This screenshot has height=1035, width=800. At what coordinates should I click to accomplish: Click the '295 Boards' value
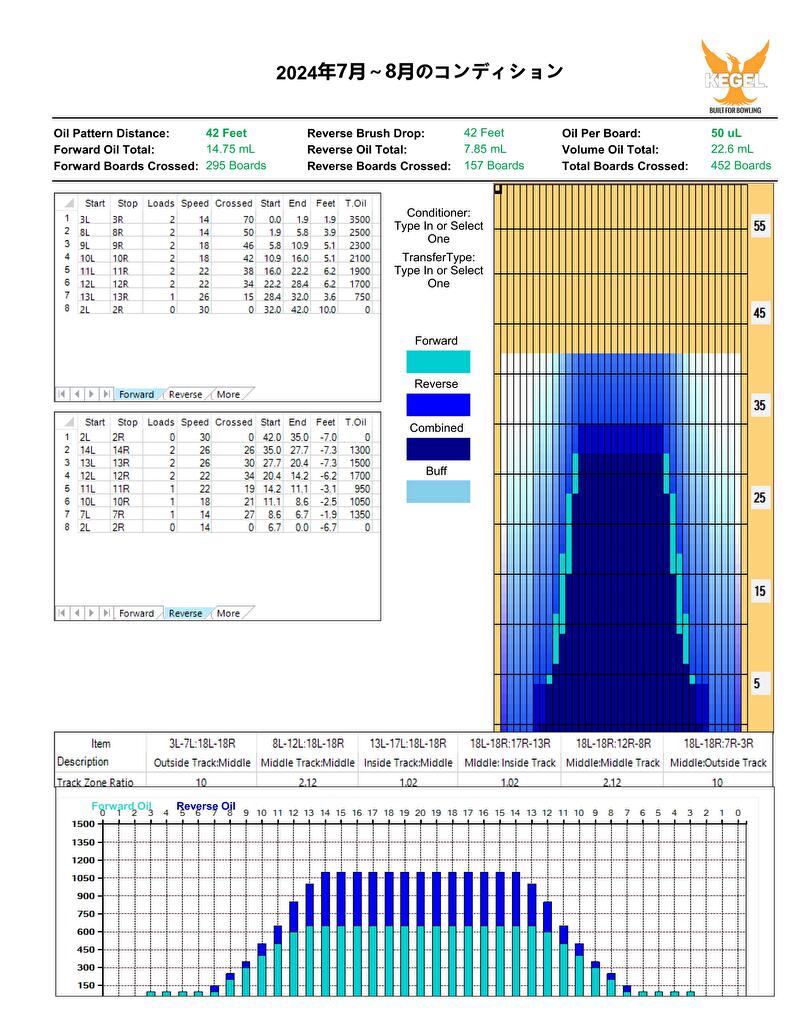click(236, 166)
